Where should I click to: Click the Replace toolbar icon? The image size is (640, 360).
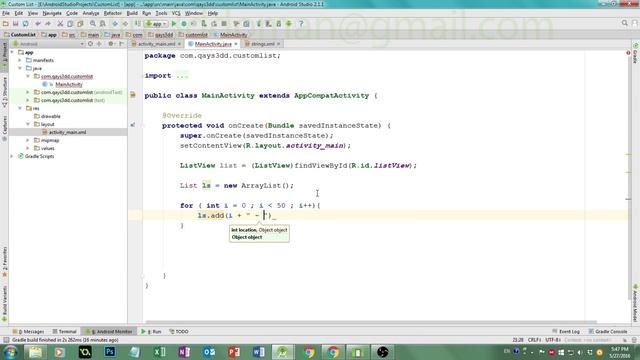pos(103,24)
